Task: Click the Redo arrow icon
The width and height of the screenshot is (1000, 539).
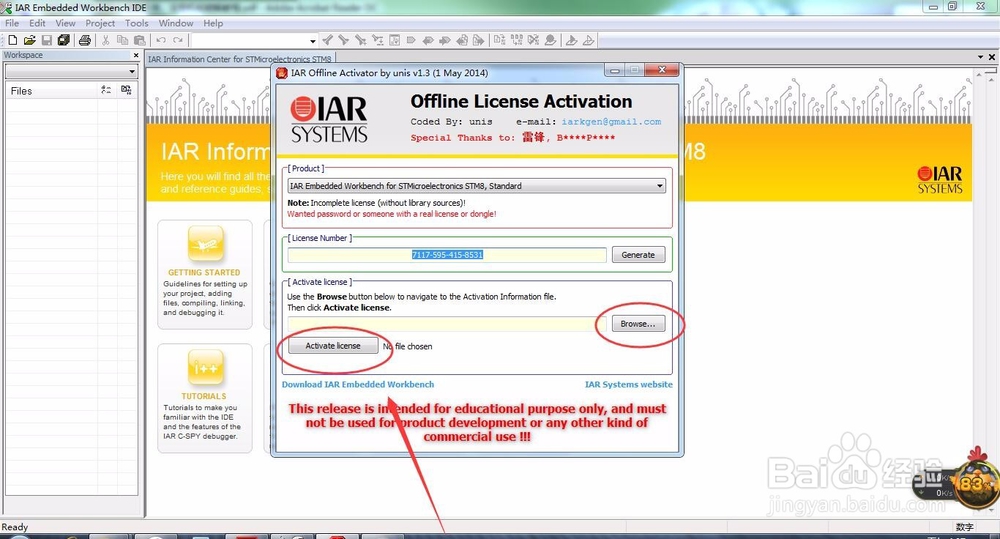Action: 178,40
